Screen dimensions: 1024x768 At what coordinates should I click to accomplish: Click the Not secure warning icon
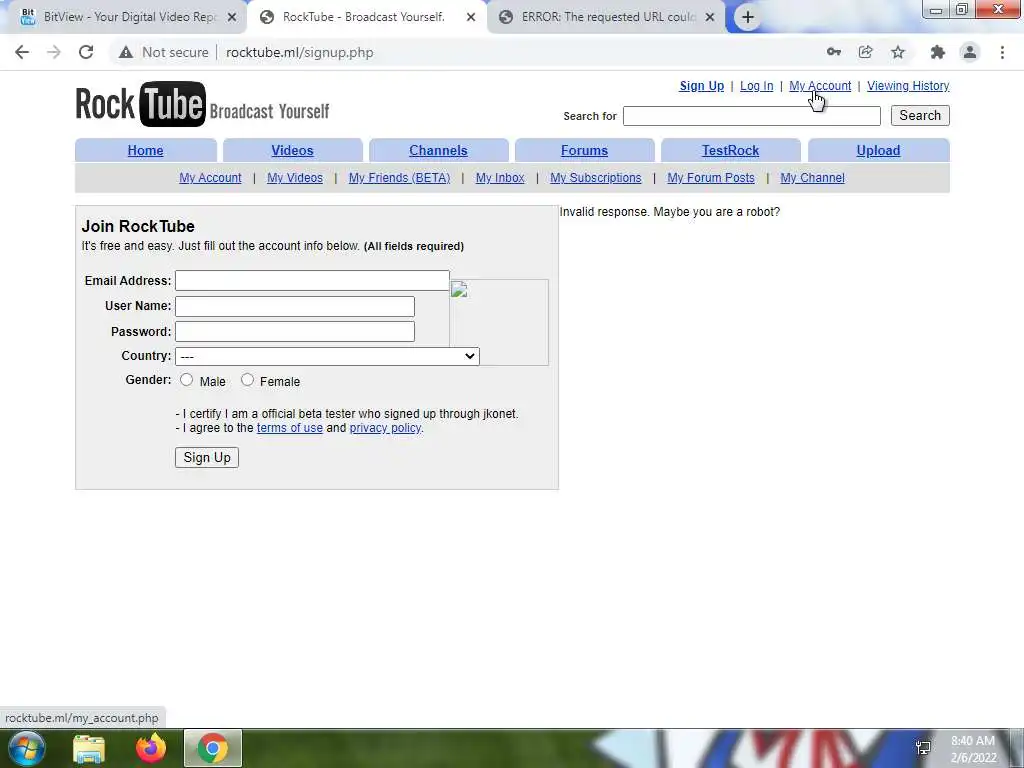click(126, 52)
